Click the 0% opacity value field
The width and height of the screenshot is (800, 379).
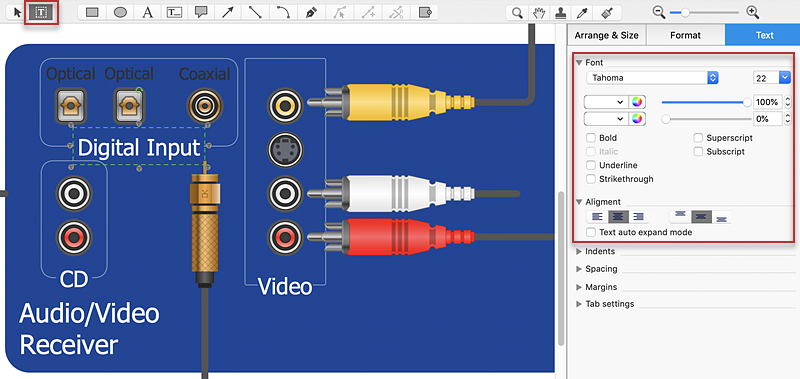pos(767,119)
